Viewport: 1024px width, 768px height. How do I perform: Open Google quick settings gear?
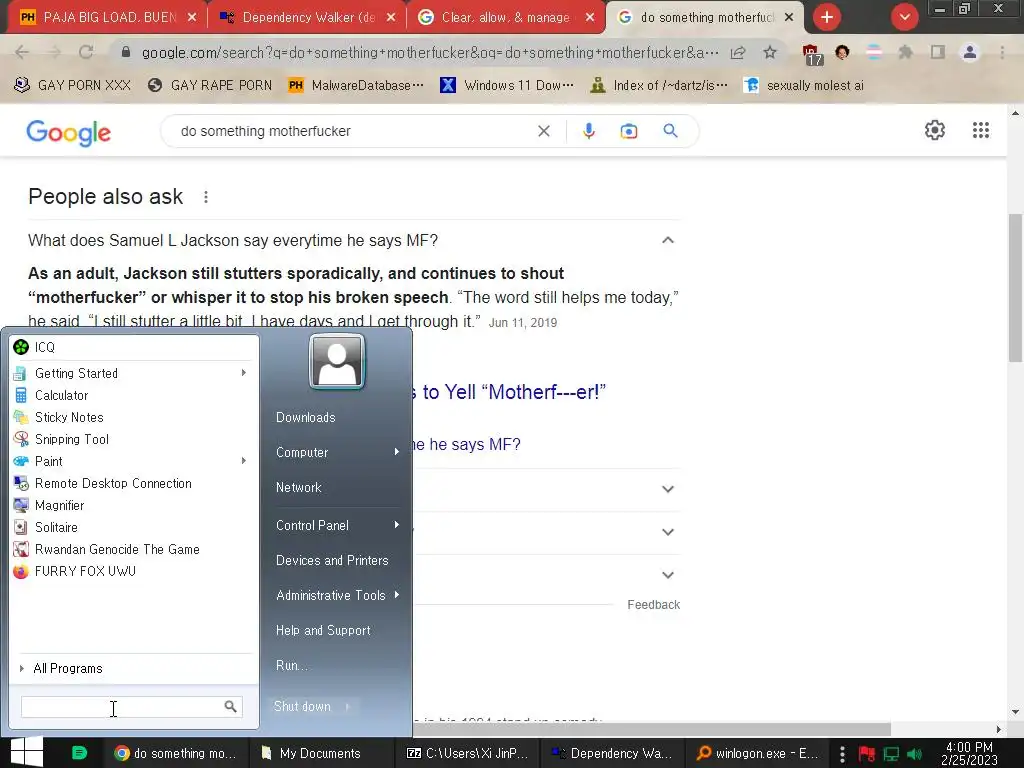pyautogui.click(x=935, y=130)
